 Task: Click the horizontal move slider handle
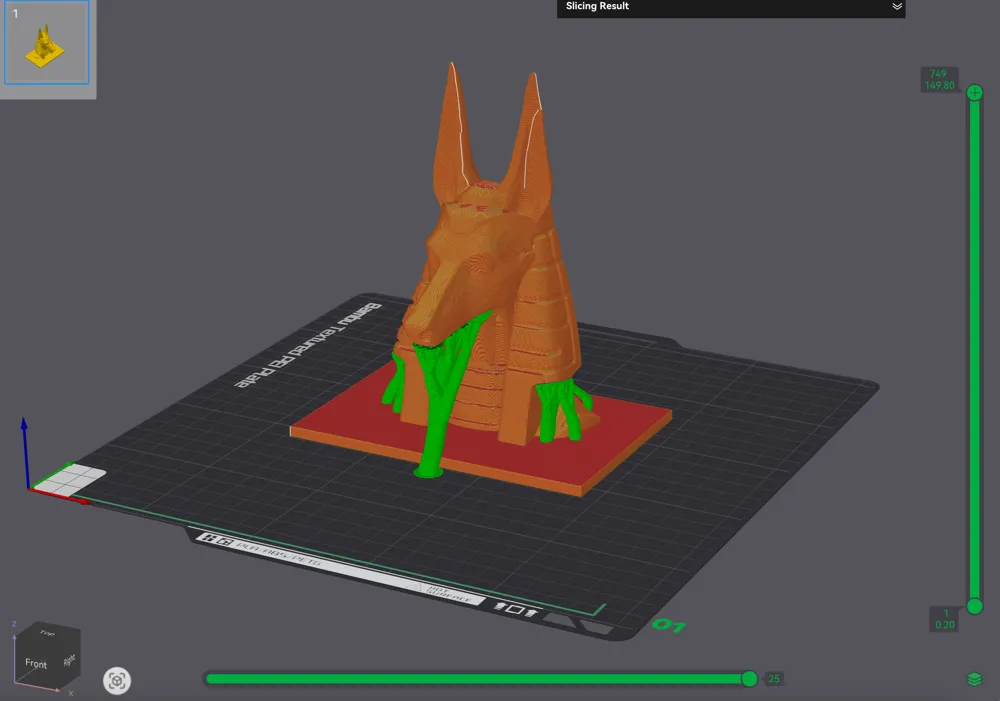749,679
